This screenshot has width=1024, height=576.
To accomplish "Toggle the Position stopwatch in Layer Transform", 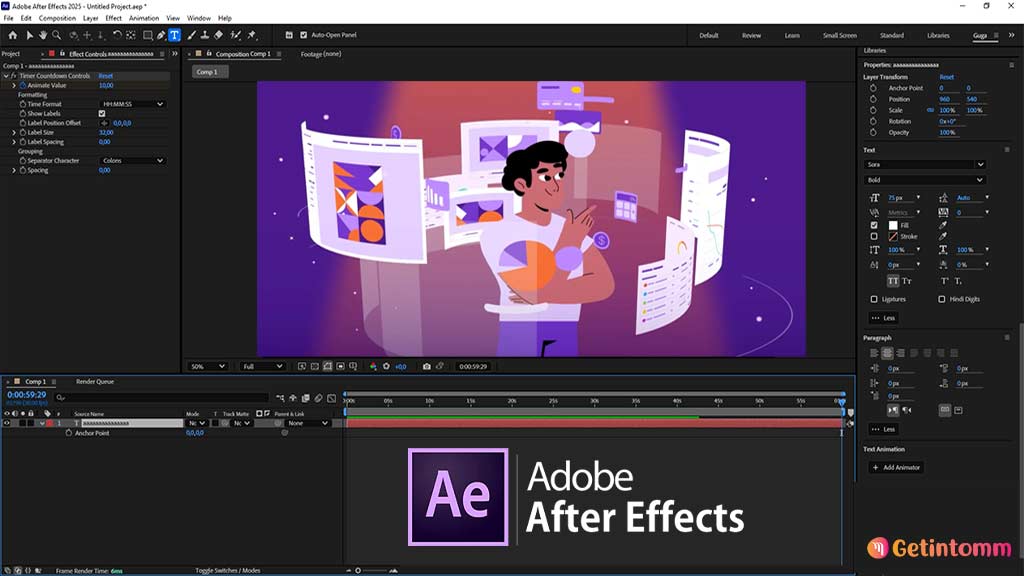I will [873, 99].
